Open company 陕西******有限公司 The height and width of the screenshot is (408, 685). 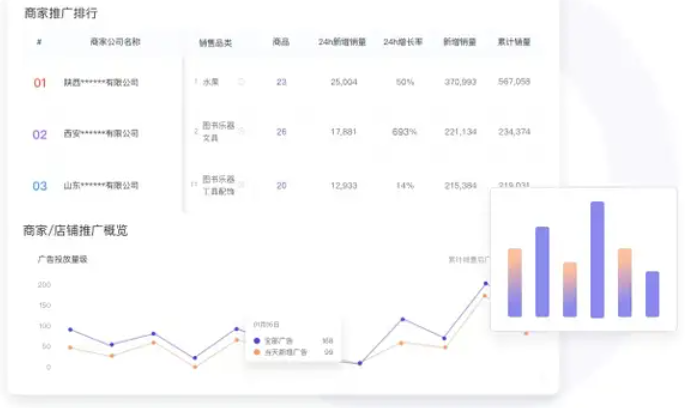(x=101, y=83)
